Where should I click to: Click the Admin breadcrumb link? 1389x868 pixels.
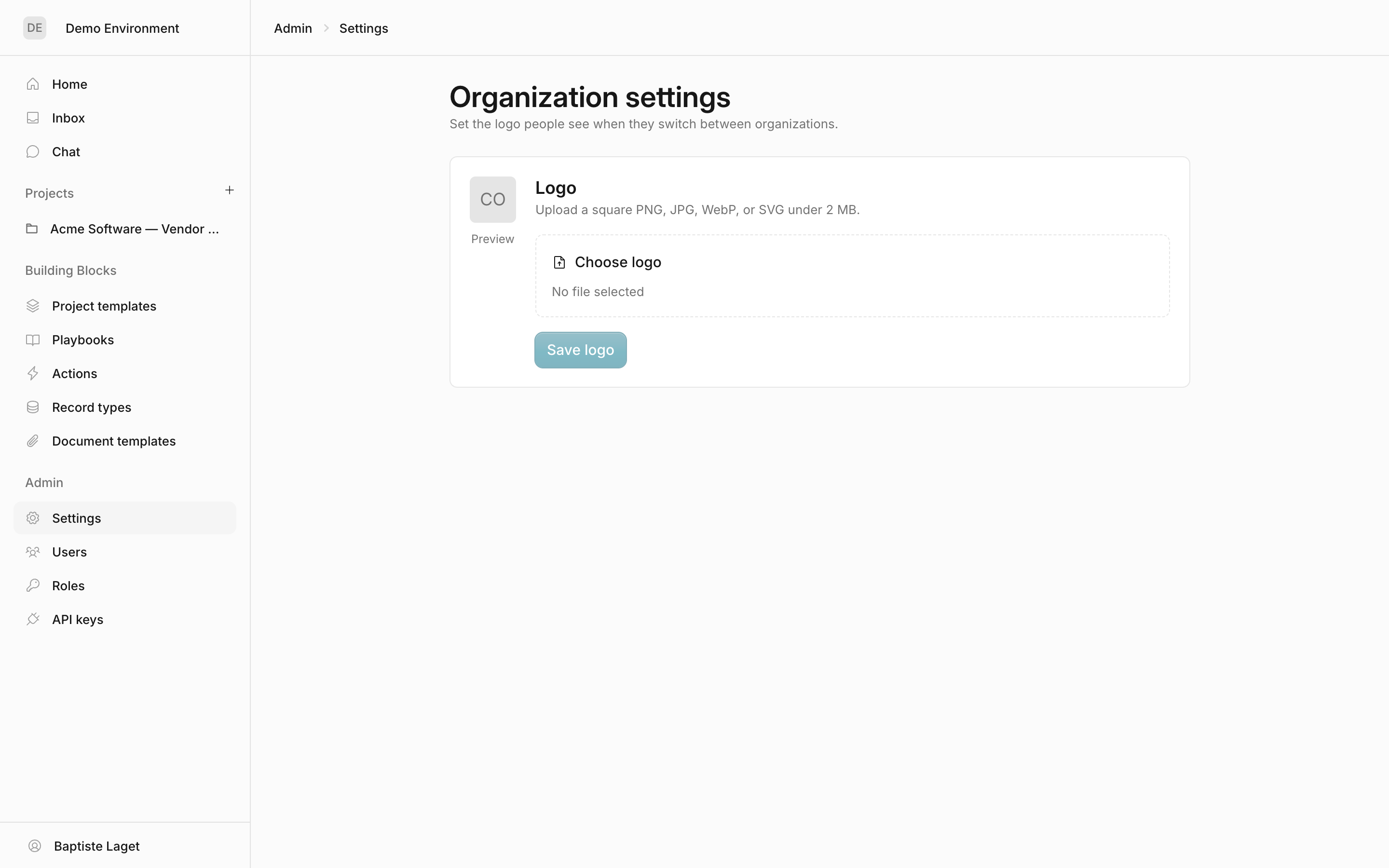tap(293, 28)
